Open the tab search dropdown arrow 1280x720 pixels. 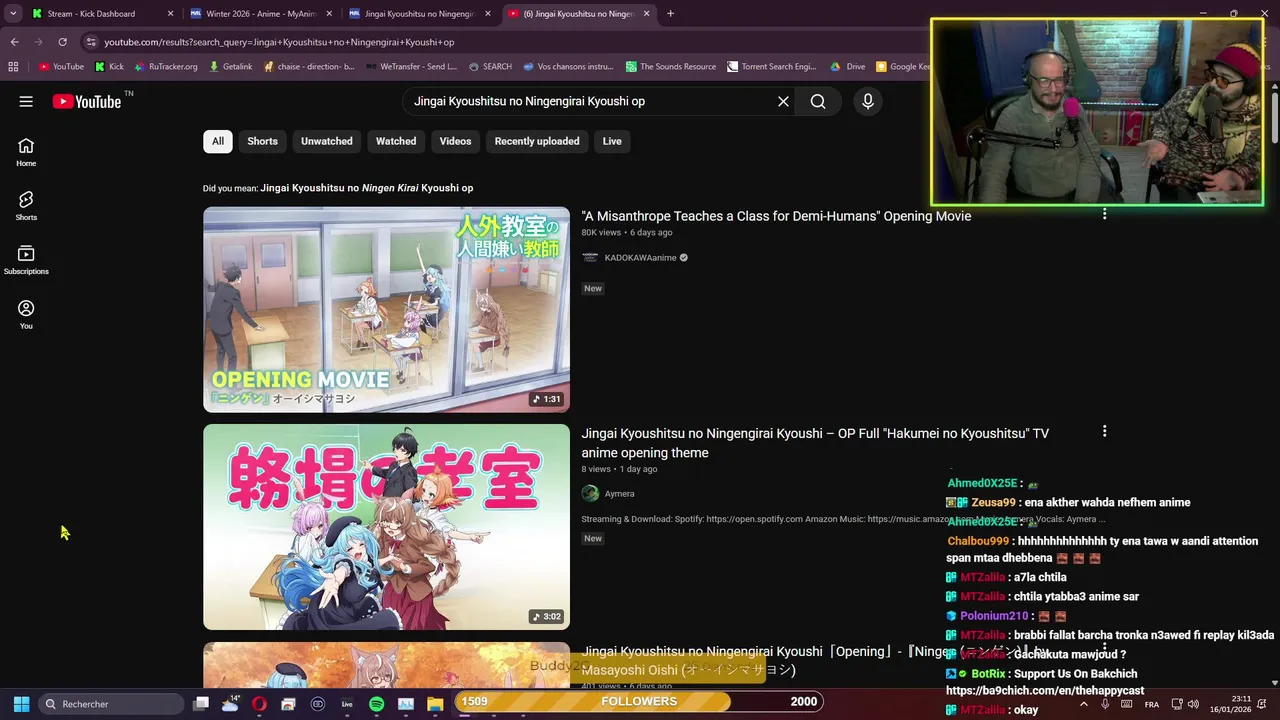(x=13, y=14)
